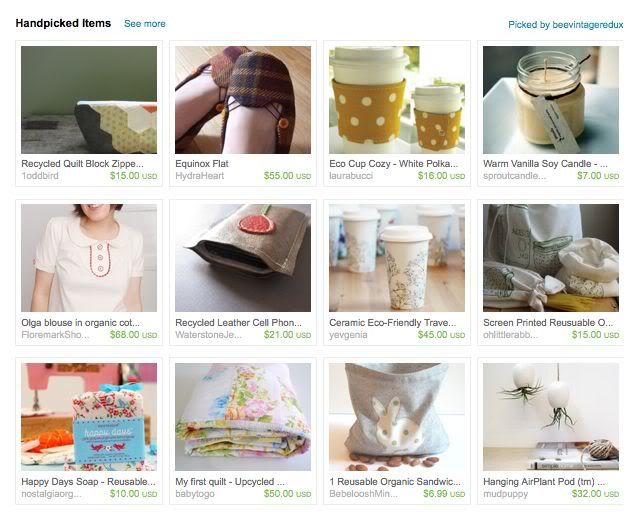
Task: Click the Equinox Flat title link
Action: click(x=202, y=164)
